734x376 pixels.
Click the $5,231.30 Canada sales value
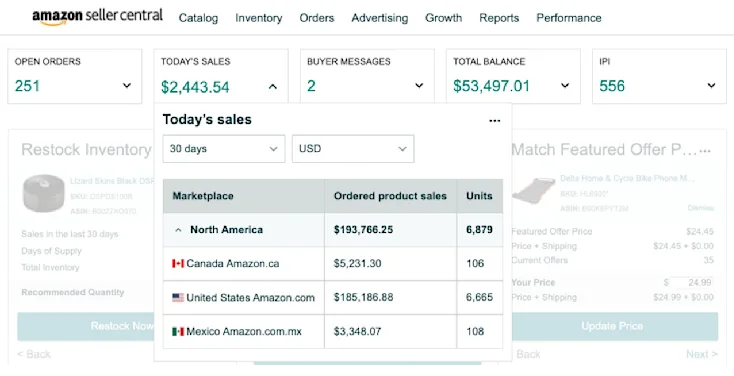(357, 264)
